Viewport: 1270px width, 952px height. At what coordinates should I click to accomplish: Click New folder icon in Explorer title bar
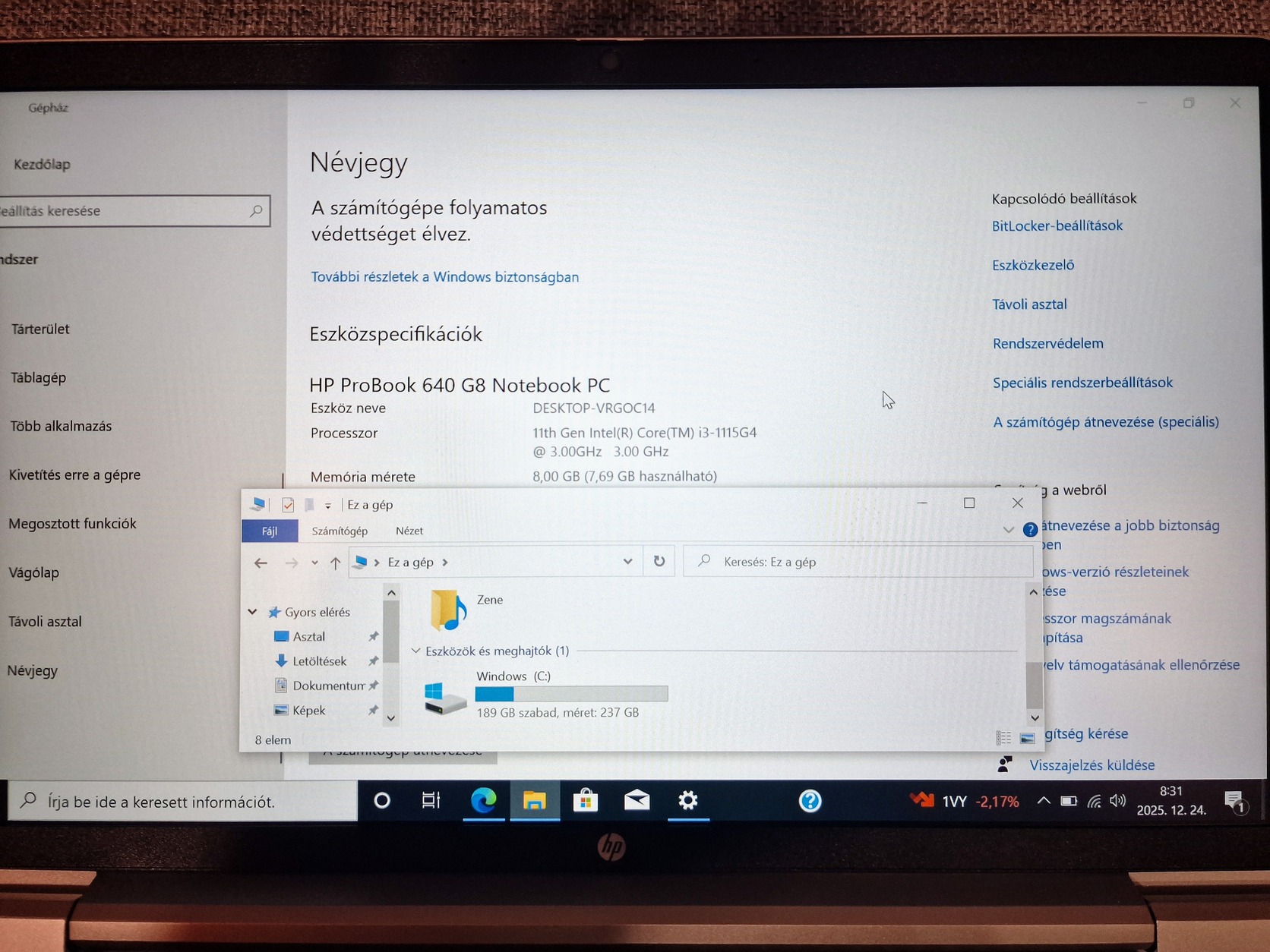click(309, 505)
